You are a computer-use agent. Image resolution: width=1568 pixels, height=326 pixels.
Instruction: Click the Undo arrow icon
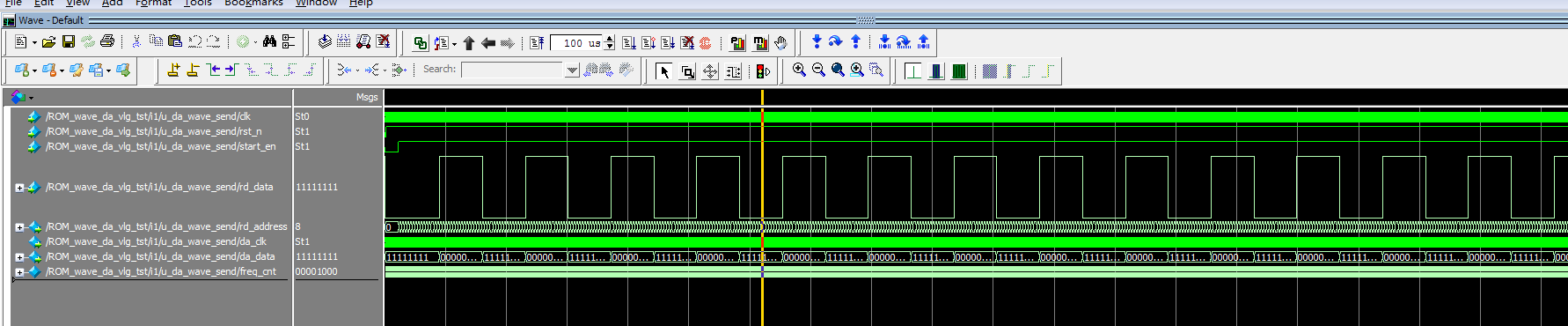click(x=194, y=41)
